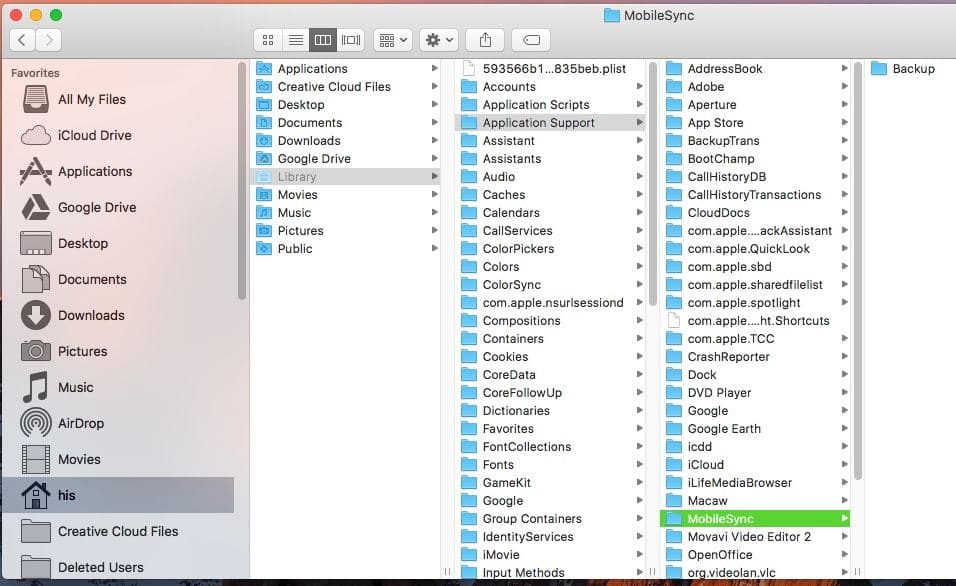Select the Public folder
The height and width of the screenshot is (586, 956).
click(346, 249)
